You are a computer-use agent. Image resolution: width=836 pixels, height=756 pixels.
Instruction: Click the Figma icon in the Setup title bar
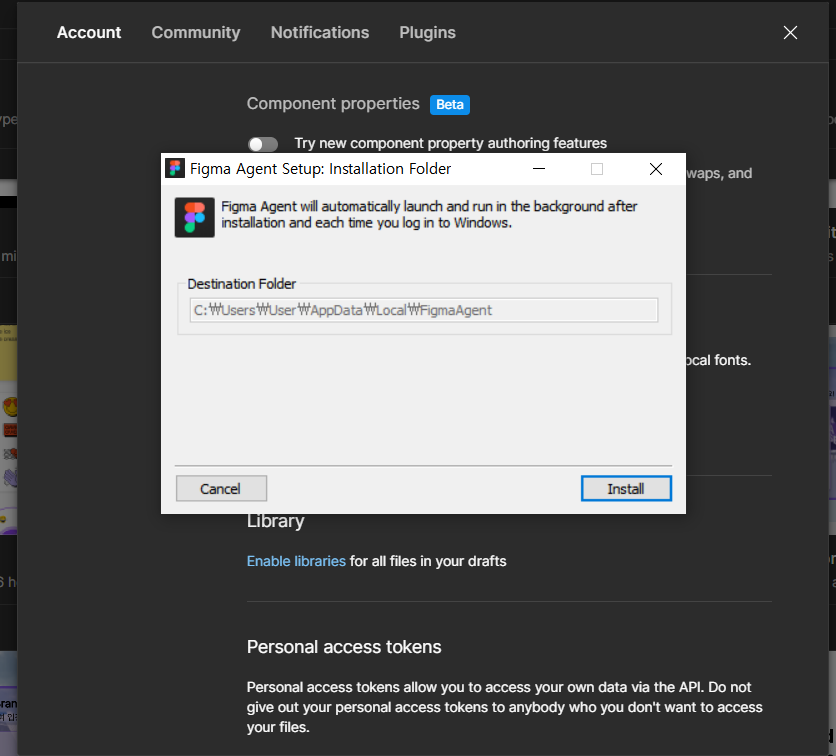click(175, 168)
